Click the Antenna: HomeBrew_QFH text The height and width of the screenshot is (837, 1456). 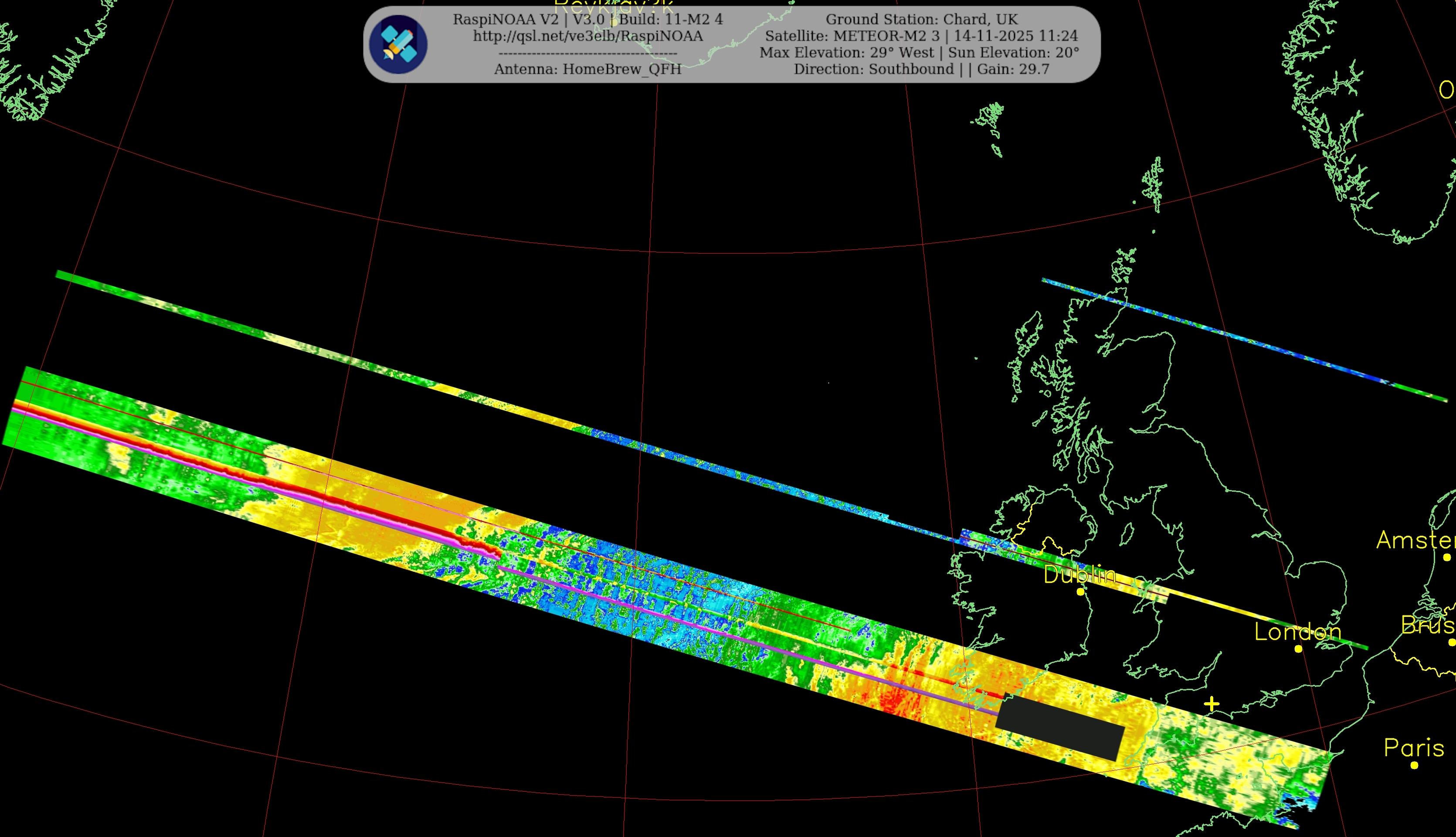587,70
